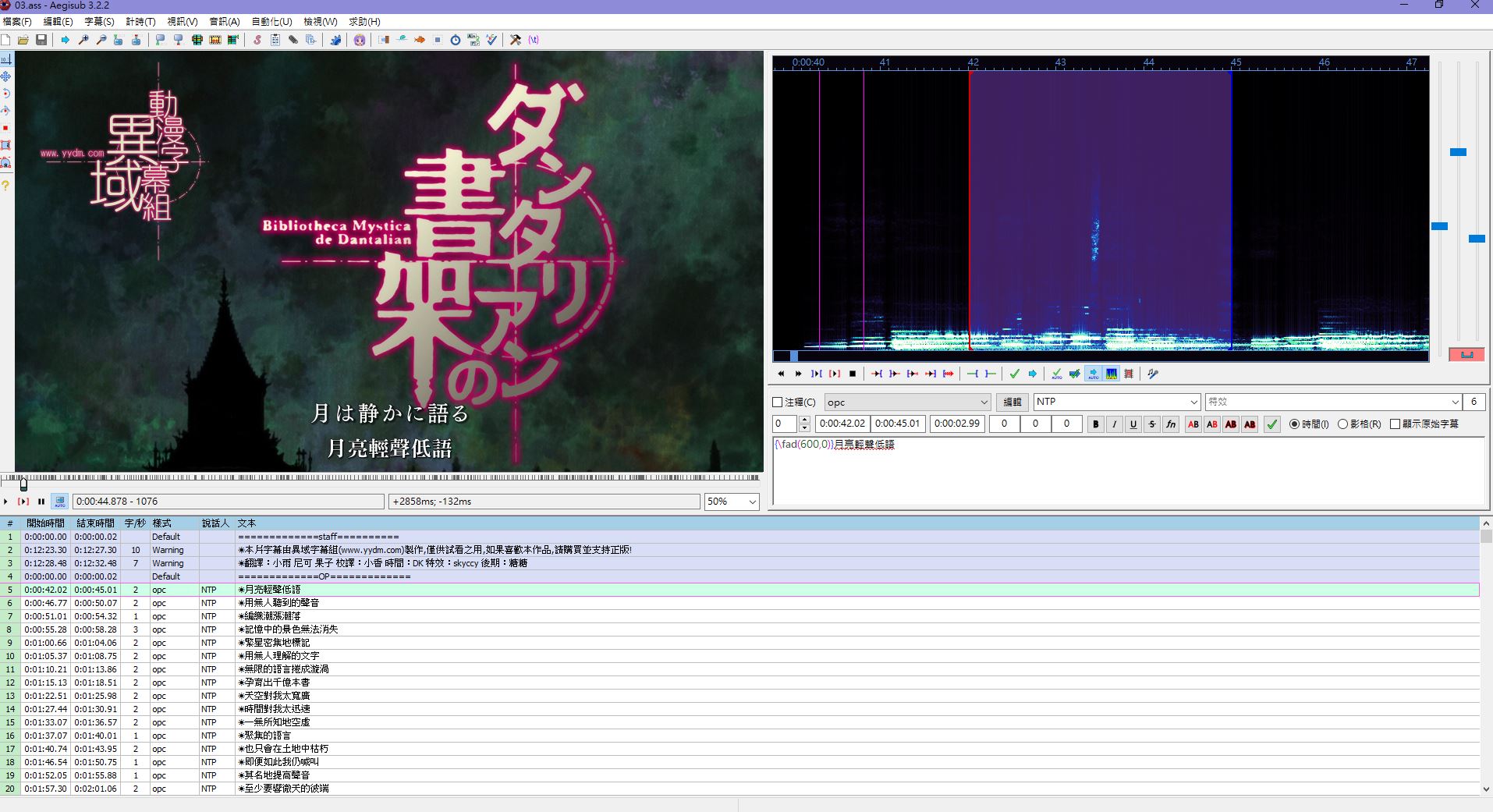
Task: Select the rectangular clip visual tool
Action: [5, 145]
